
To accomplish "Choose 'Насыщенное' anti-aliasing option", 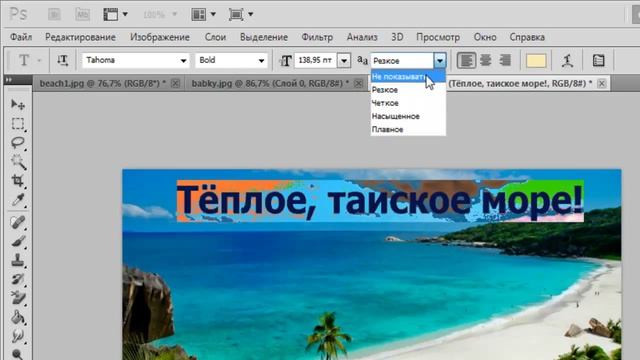I will click(408, 116).
